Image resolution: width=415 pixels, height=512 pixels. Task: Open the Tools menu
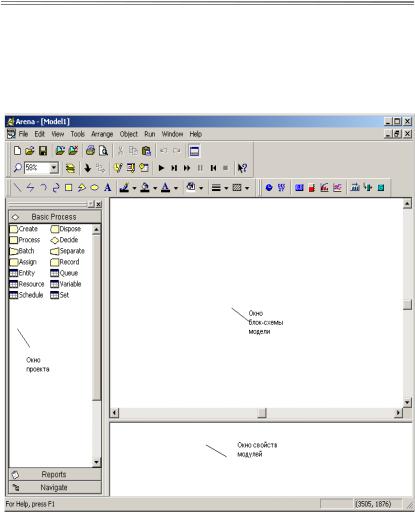(77, 134)
